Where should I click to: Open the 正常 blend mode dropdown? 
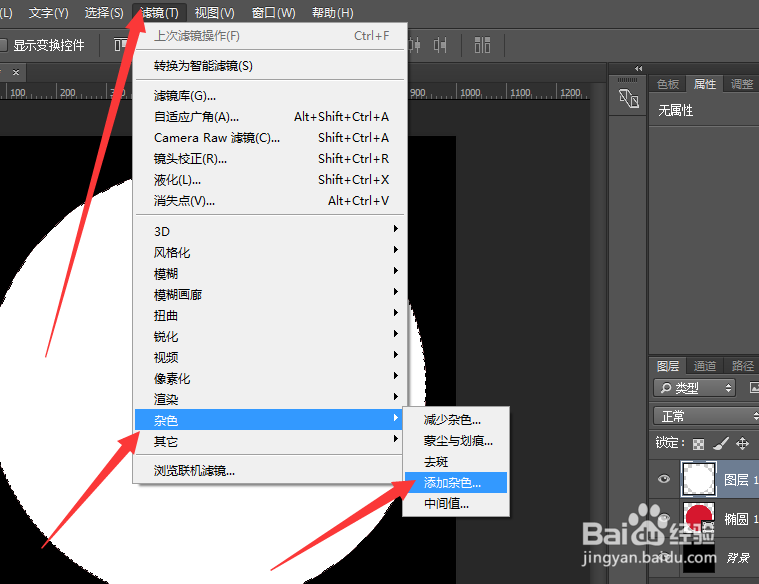(706, 416)
